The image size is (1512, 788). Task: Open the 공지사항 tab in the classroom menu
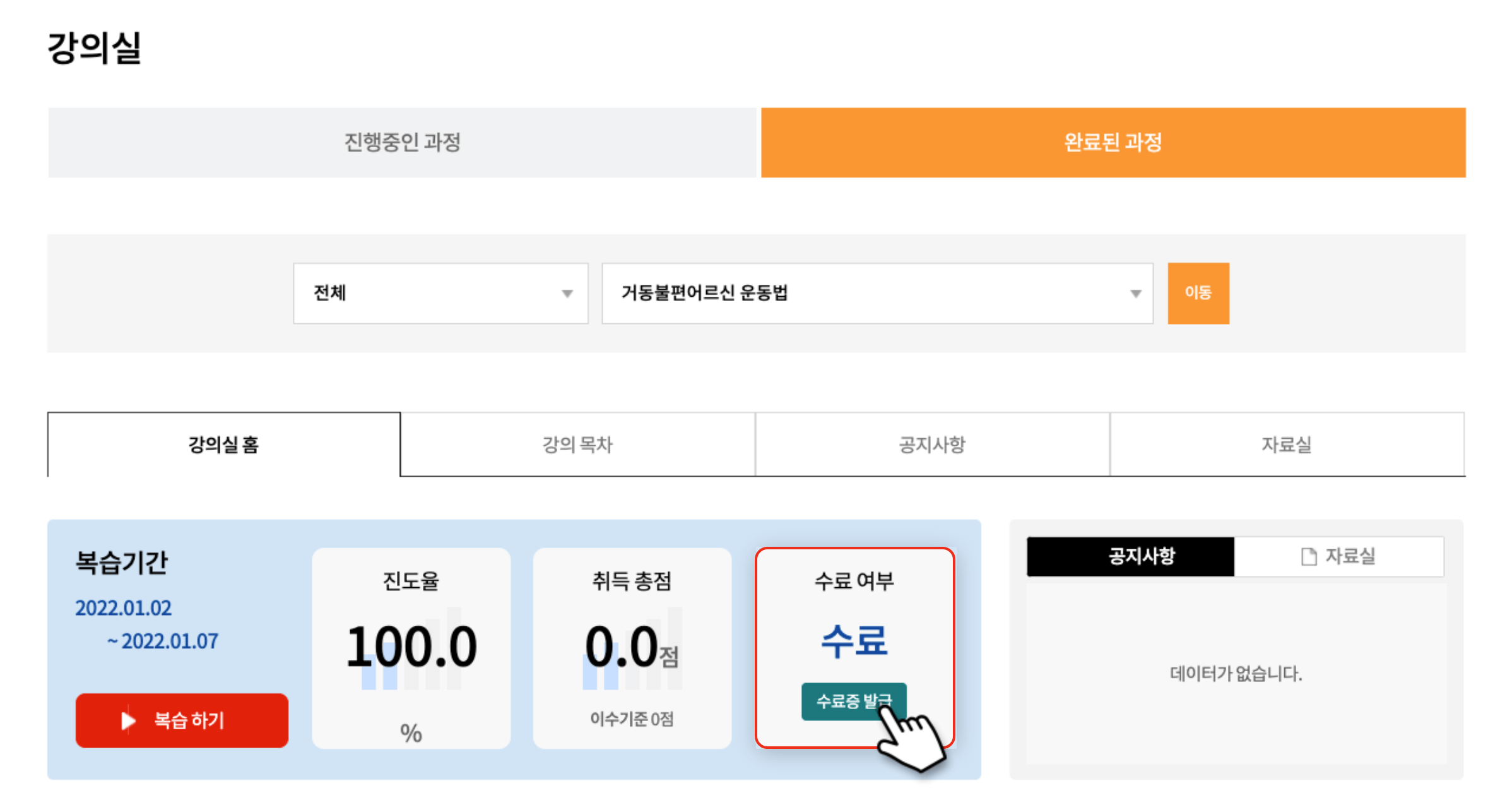(932, 445)
